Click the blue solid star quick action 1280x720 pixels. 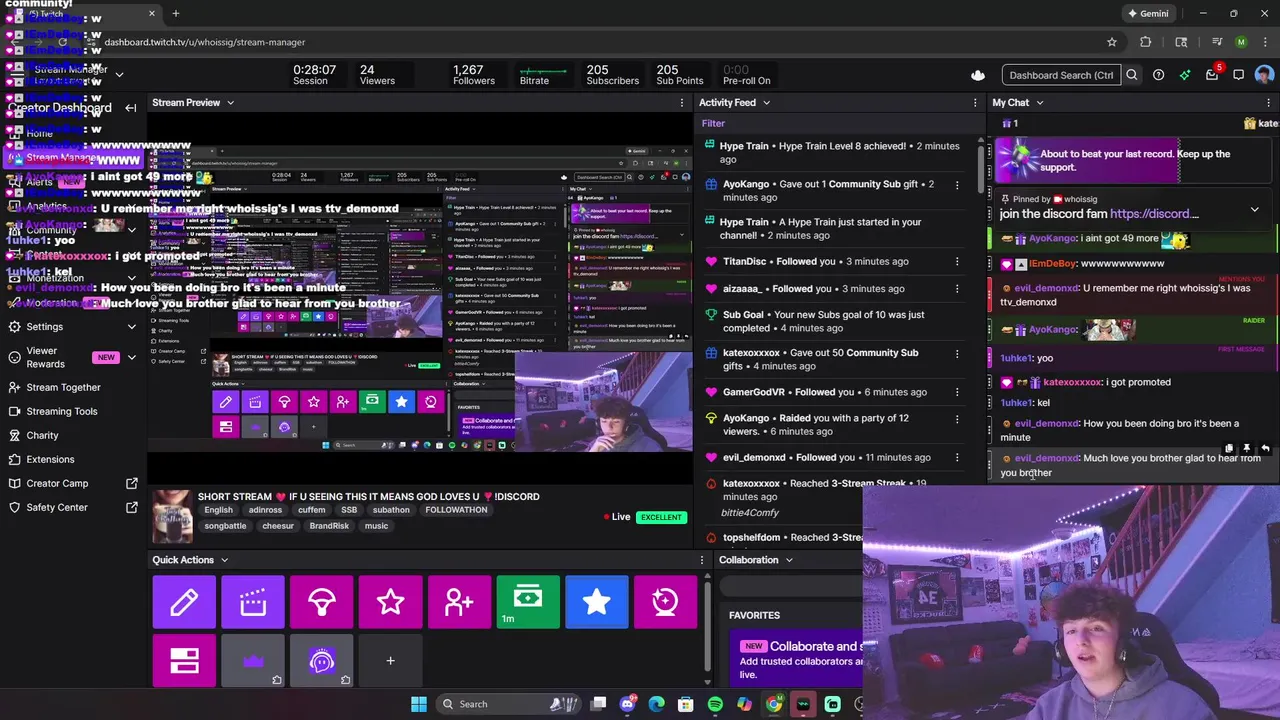click(597, 602)
